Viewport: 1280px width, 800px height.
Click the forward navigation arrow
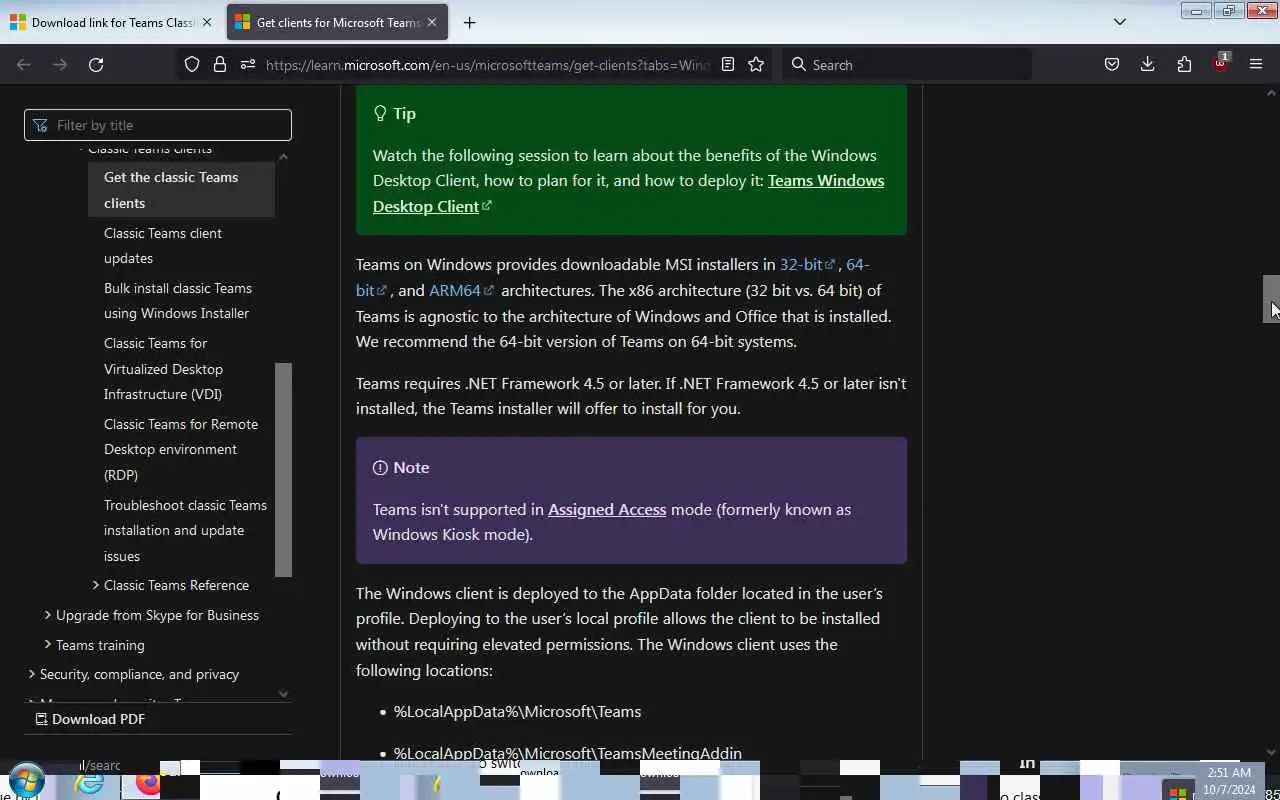pyautogui.click(x=60, y=64)
